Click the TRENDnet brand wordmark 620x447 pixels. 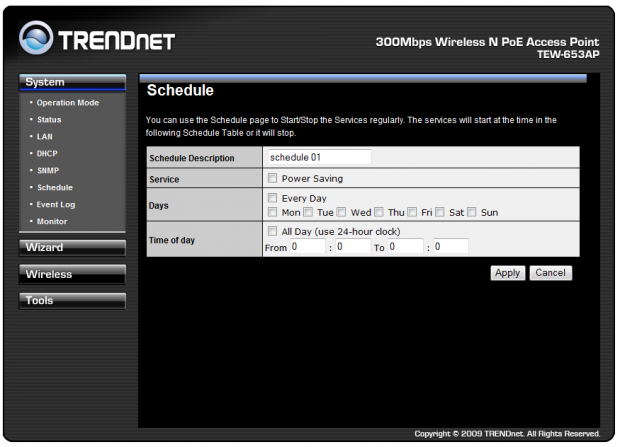coord(117,41)
